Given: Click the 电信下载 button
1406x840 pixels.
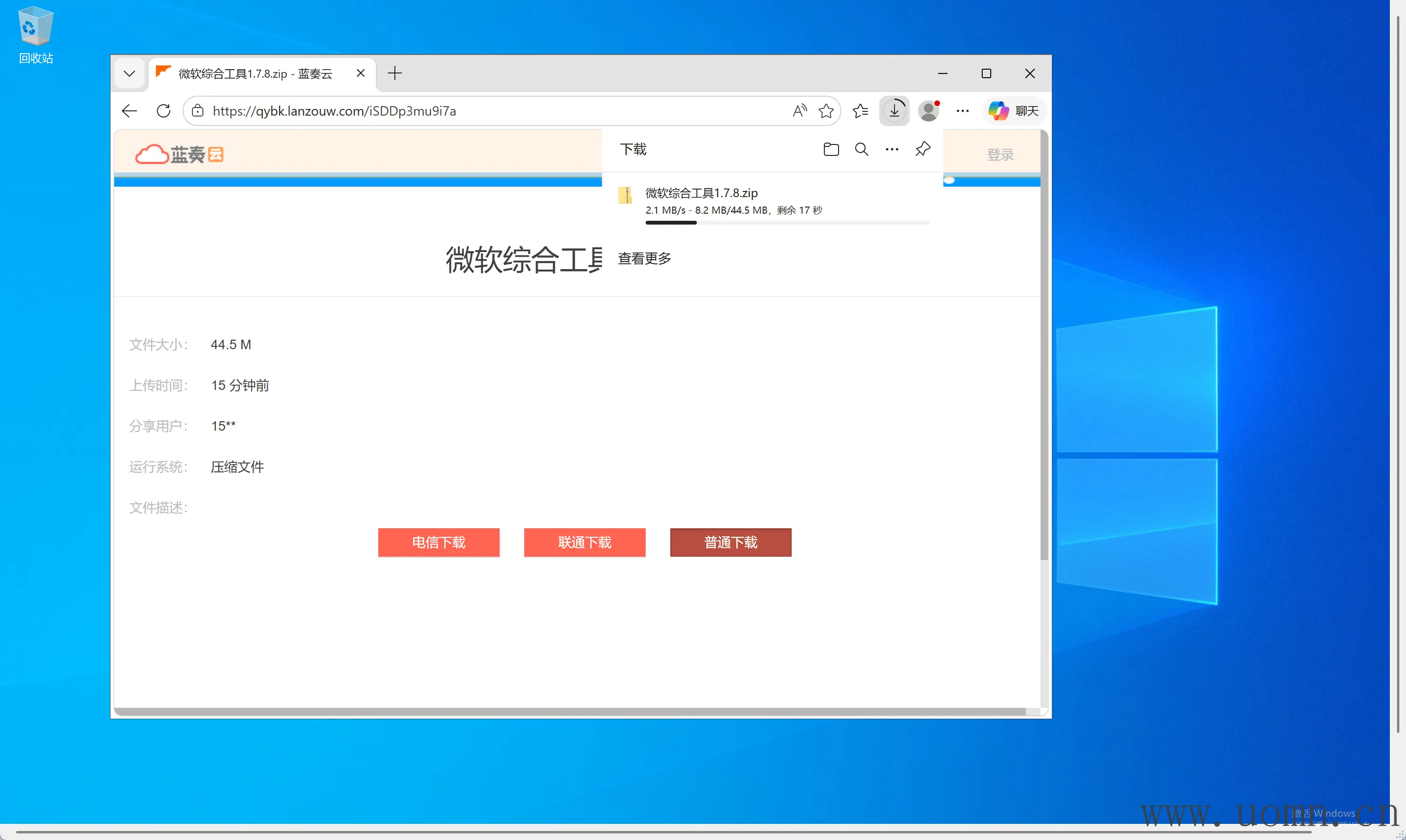Looking at the screenshot, I should [x=438, y=542].
